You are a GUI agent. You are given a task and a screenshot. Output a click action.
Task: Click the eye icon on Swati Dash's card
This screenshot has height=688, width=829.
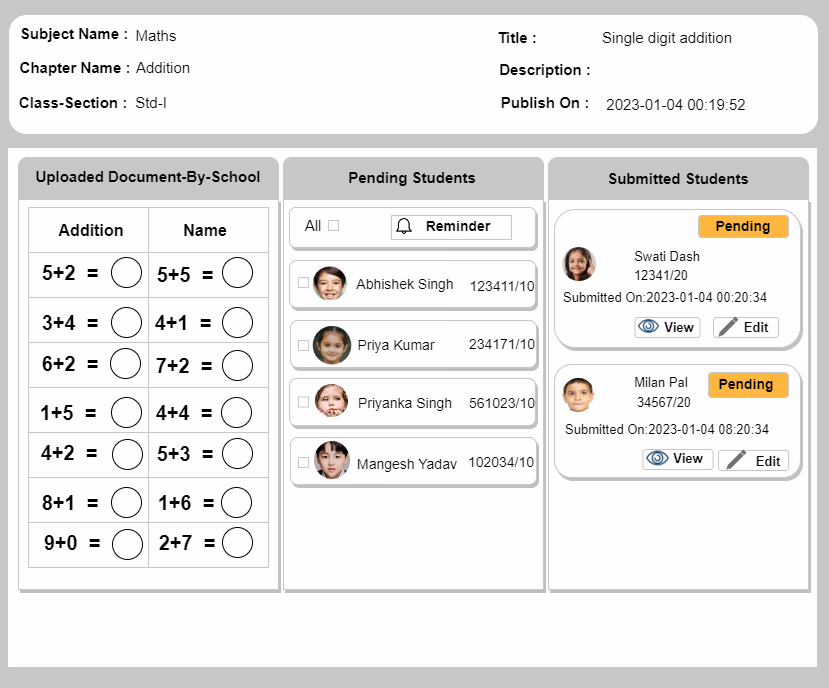(648, 326)
